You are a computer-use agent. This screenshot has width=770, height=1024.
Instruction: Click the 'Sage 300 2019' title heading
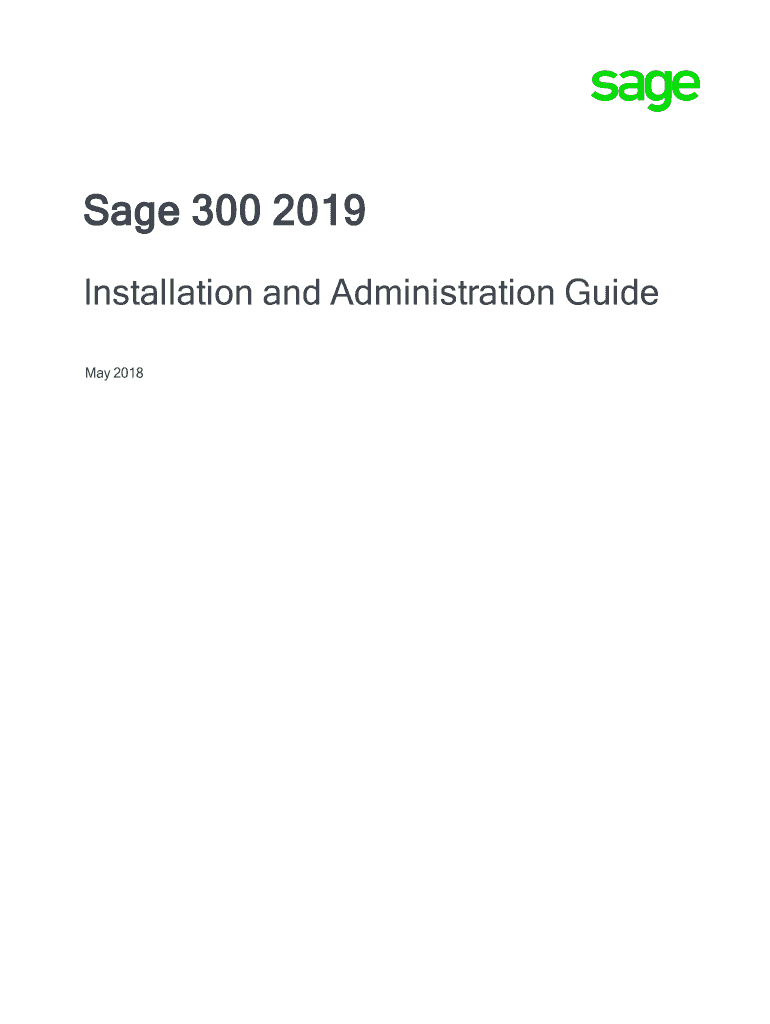pyautogui.click(x=224, y=212)
